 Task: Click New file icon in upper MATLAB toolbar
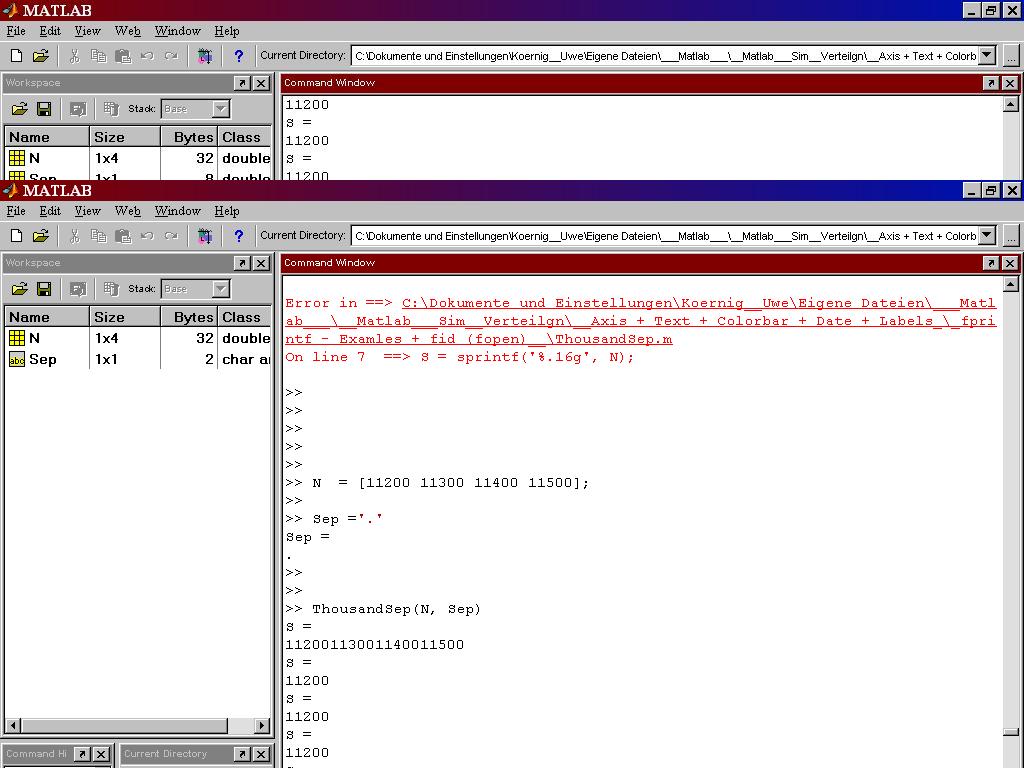click(x=16, y=56)
